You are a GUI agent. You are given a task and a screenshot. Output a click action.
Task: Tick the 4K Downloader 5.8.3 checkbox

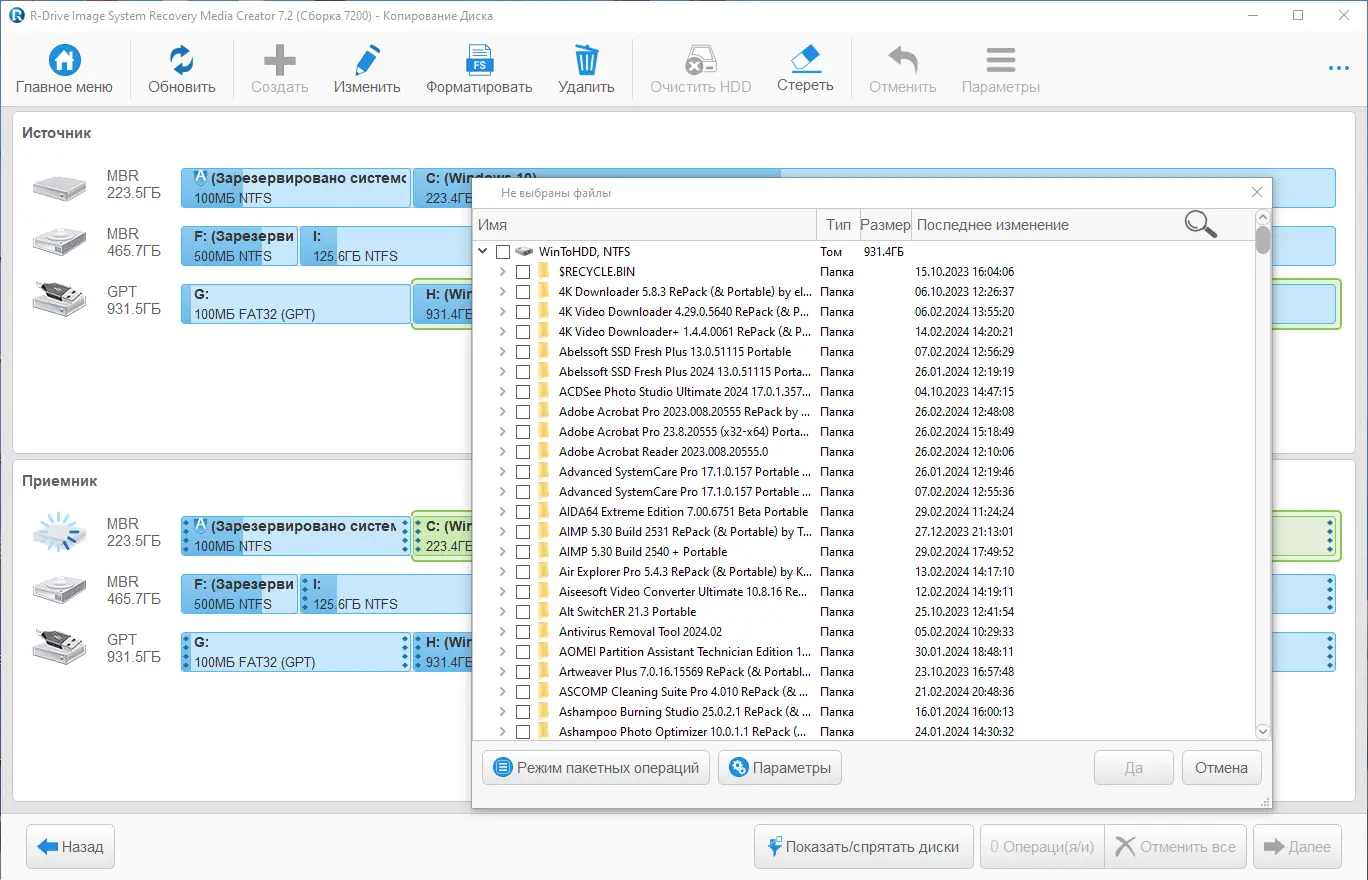(x=523, y=292)
